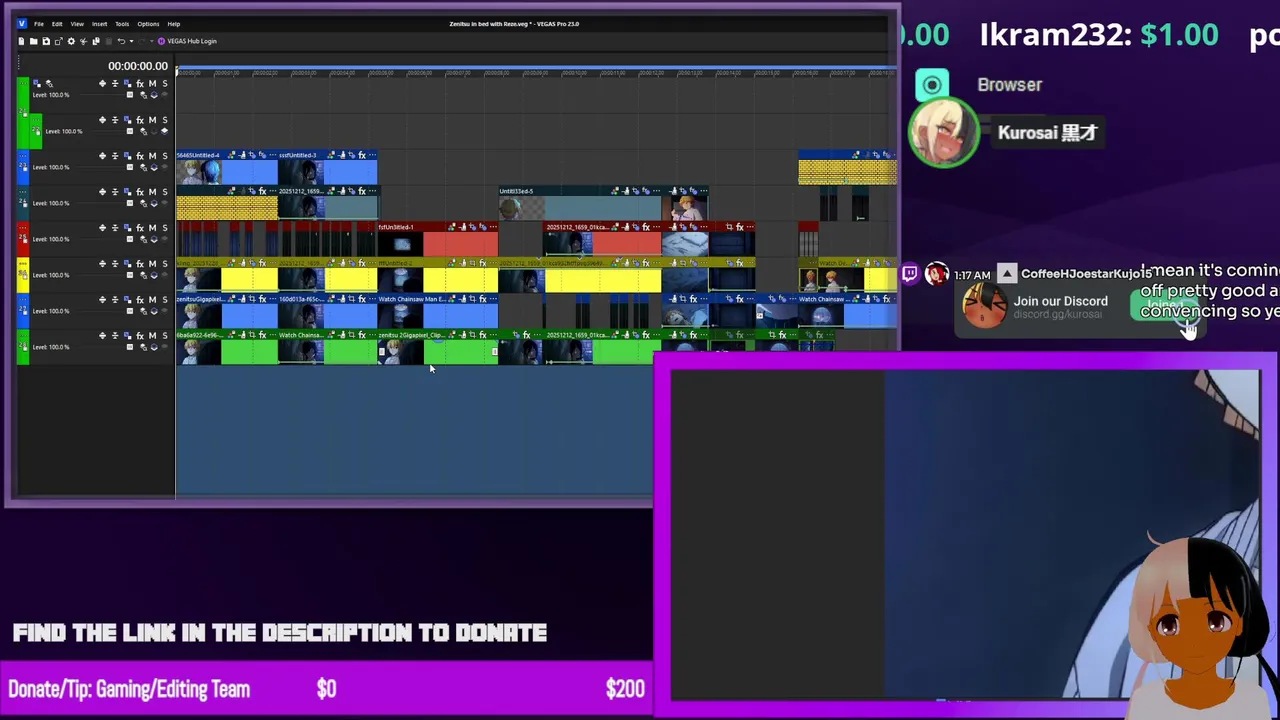The height and width of the screenshot is (720, 1280).
Task: Click Kurosai's round avatar picture
Action: [944, 133]
